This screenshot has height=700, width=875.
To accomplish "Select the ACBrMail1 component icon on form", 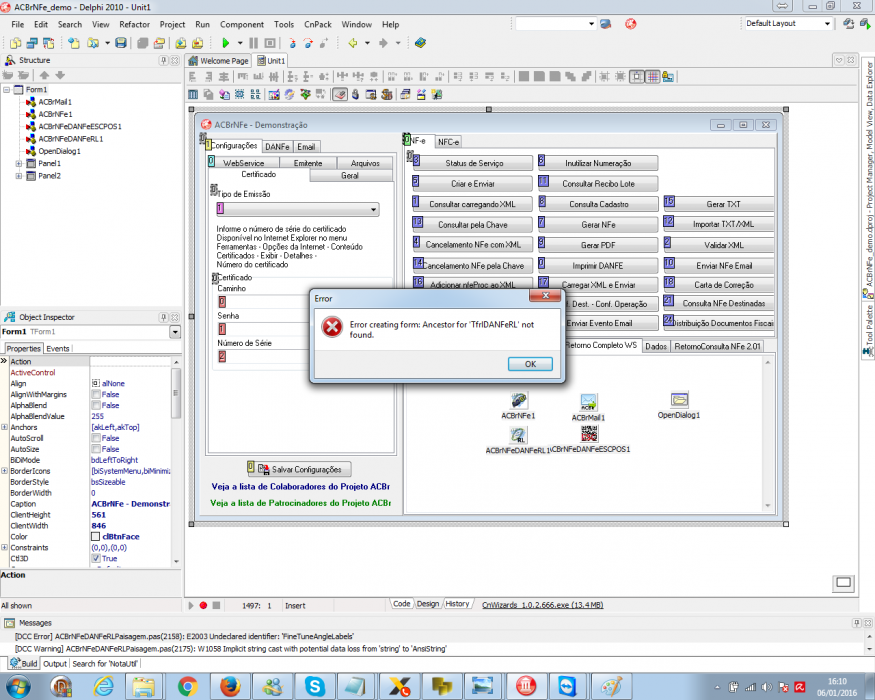I will pos(588,401).
